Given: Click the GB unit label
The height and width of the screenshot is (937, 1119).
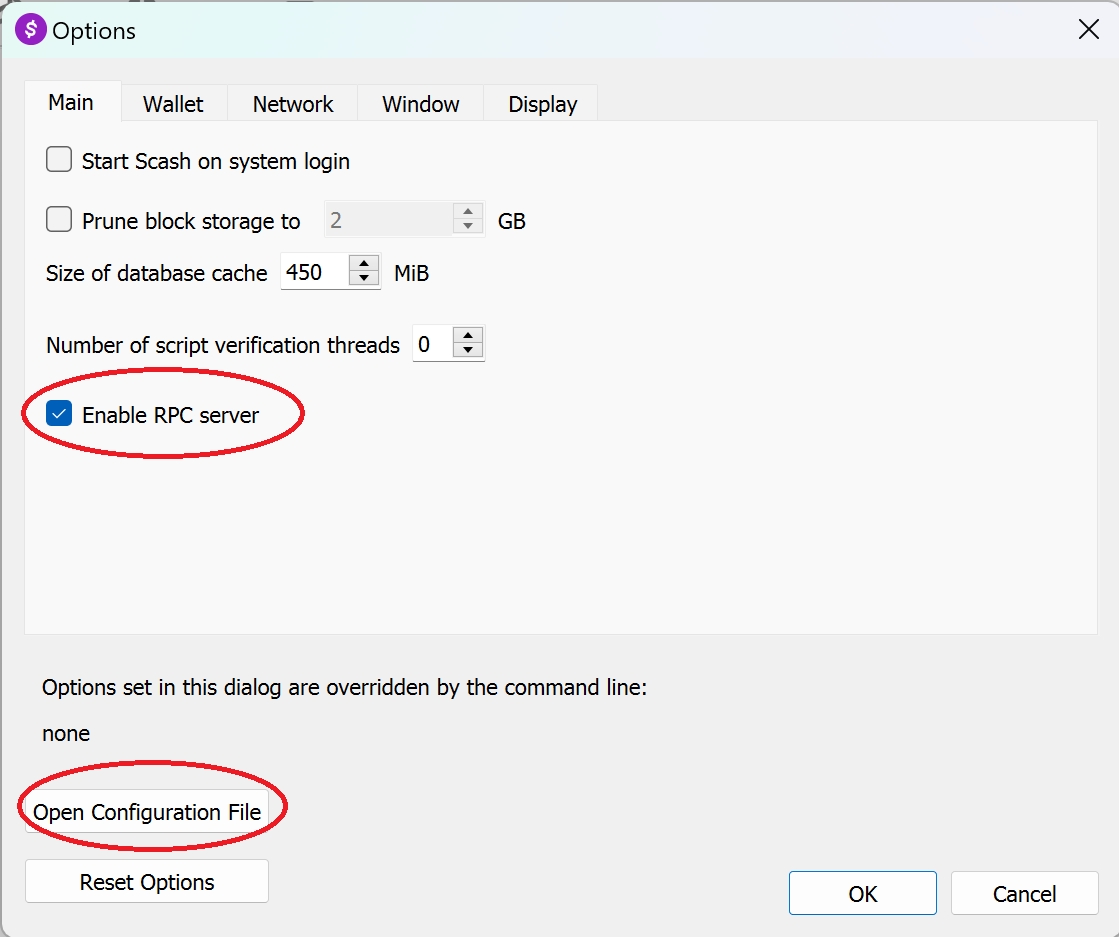Looking at the screenshot, I should (512, 221).
